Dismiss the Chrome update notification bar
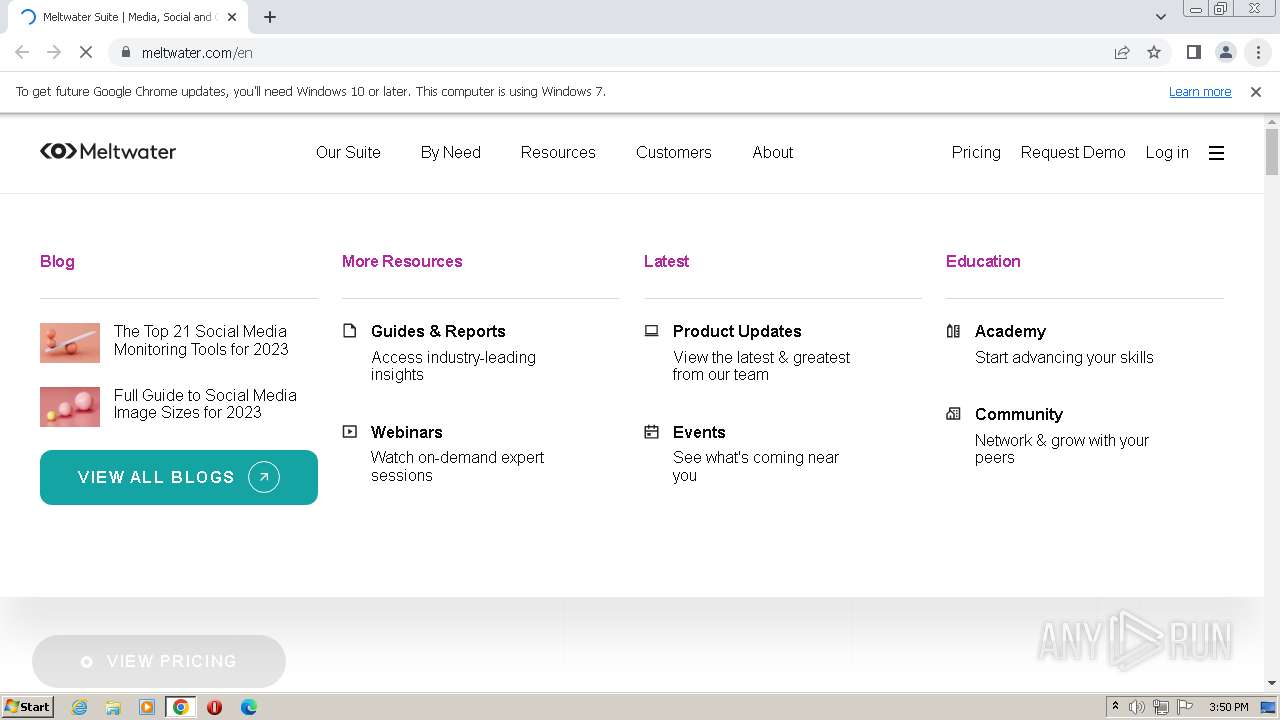This screenshot has height=720, width=1280. pos(1256,91)
